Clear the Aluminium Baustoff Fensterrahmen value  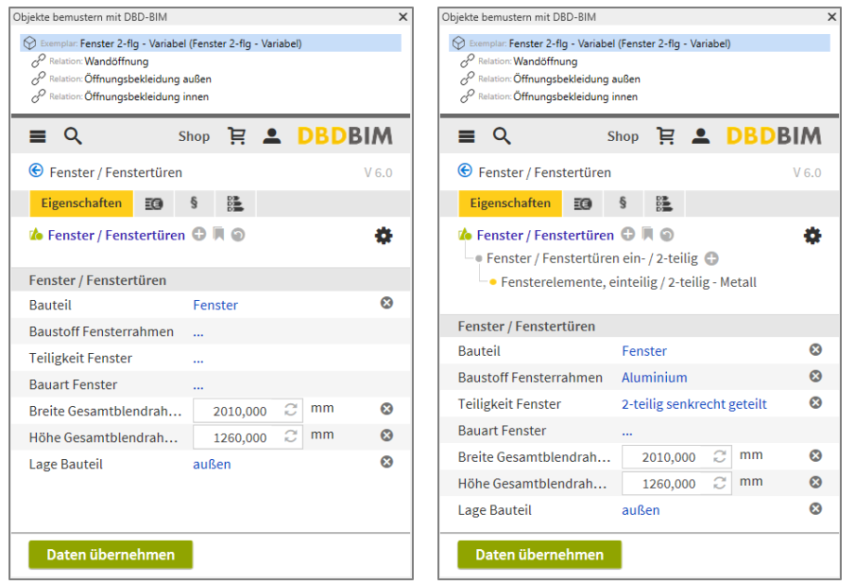[x=815, y=377]
